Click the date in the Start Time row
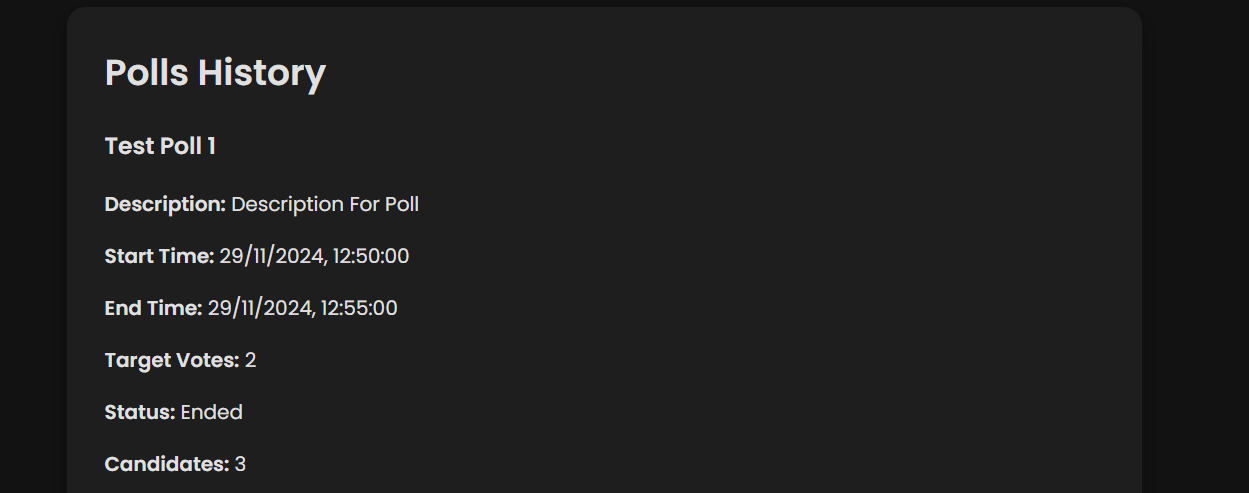The width and height of the screenshot is (1249, 493). pyautogui.click(x=271, y=256)
